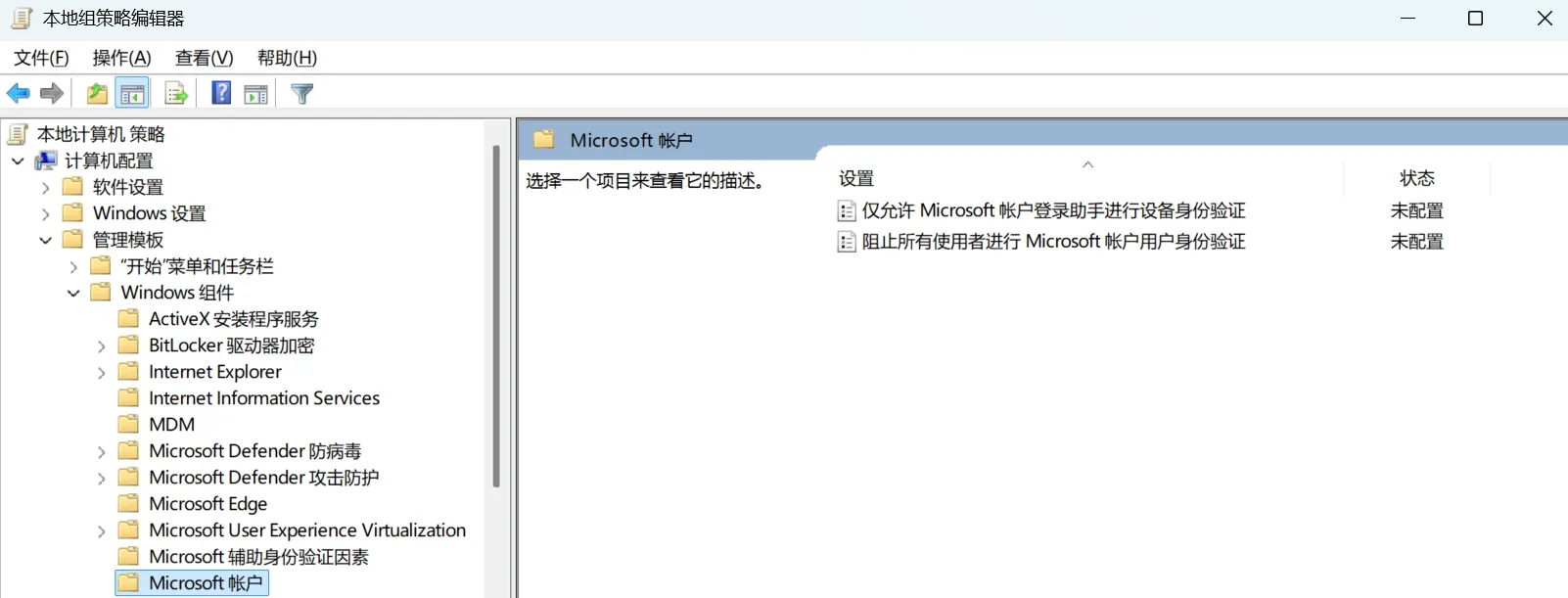
Task: Expand the 软件设置 node
Action: [x=45, y=187]
